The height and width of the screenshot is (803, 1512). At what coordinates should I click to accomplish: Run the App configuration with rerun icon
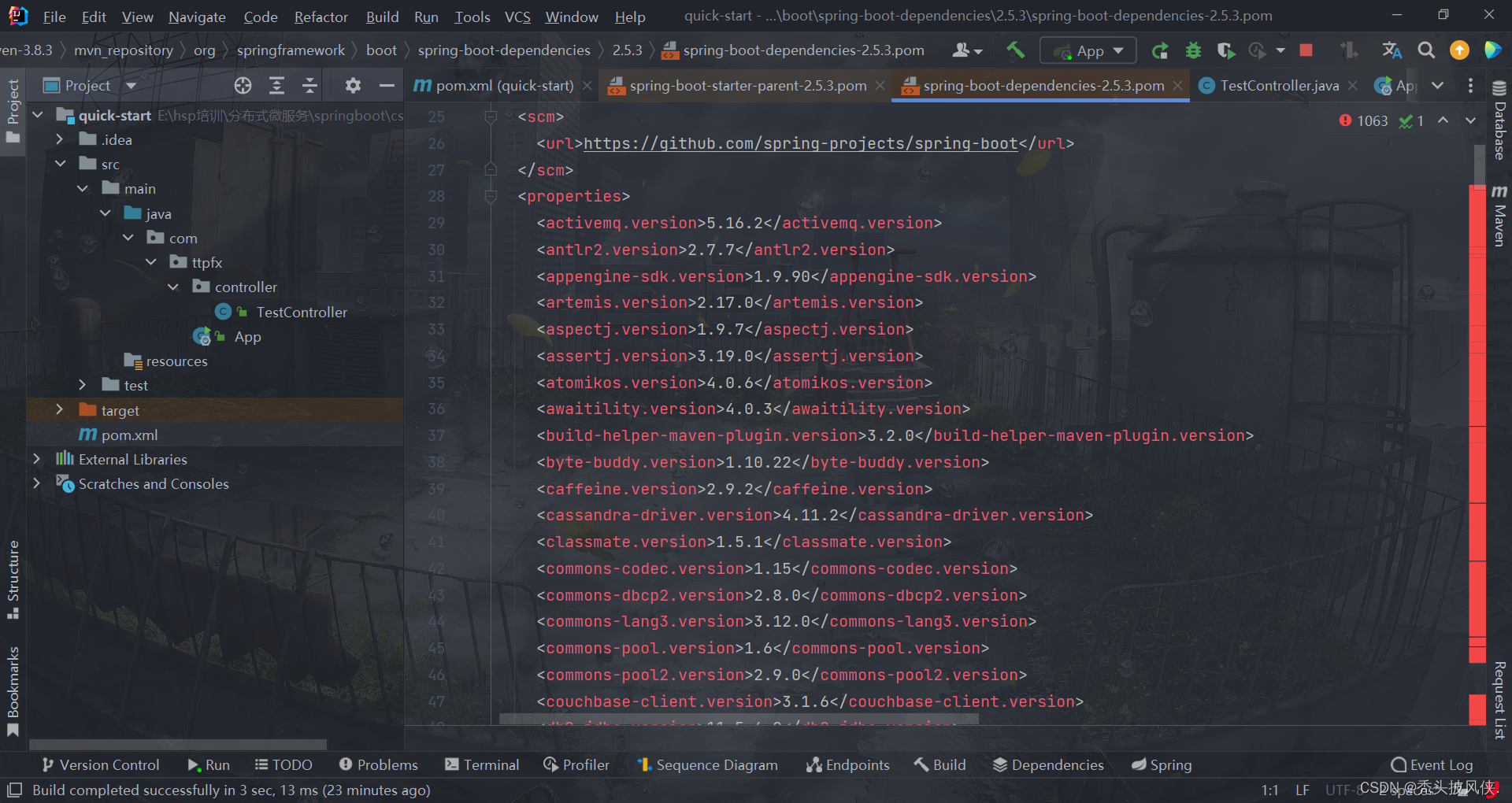(x=1159, y=51)
